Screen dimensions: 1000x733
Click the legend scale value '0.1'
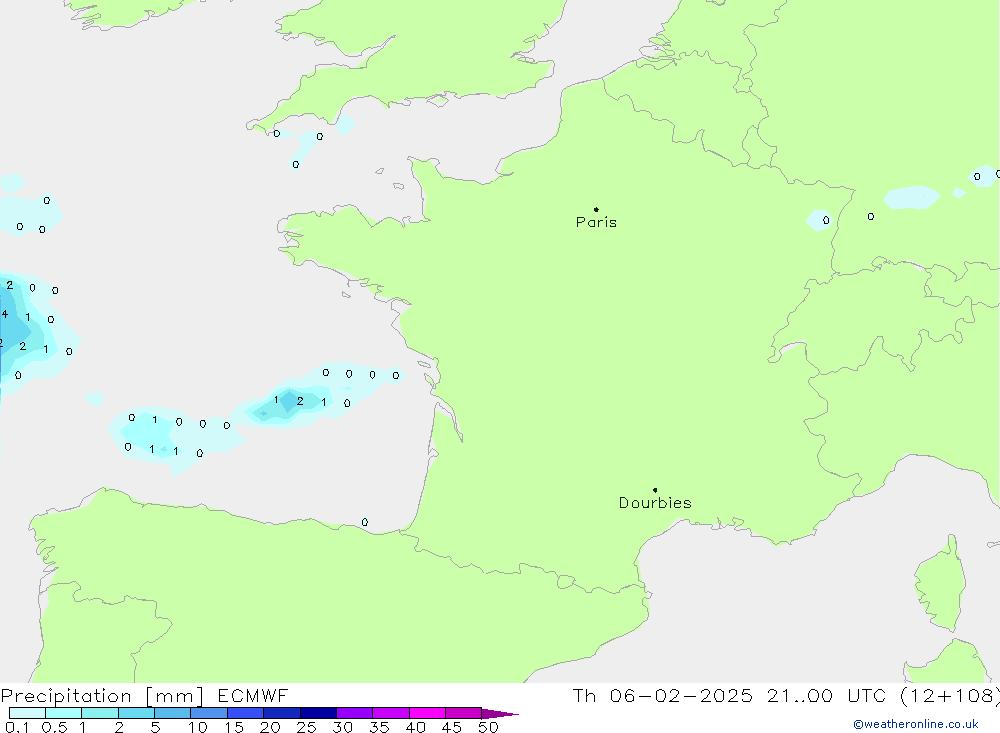(17, 727)
